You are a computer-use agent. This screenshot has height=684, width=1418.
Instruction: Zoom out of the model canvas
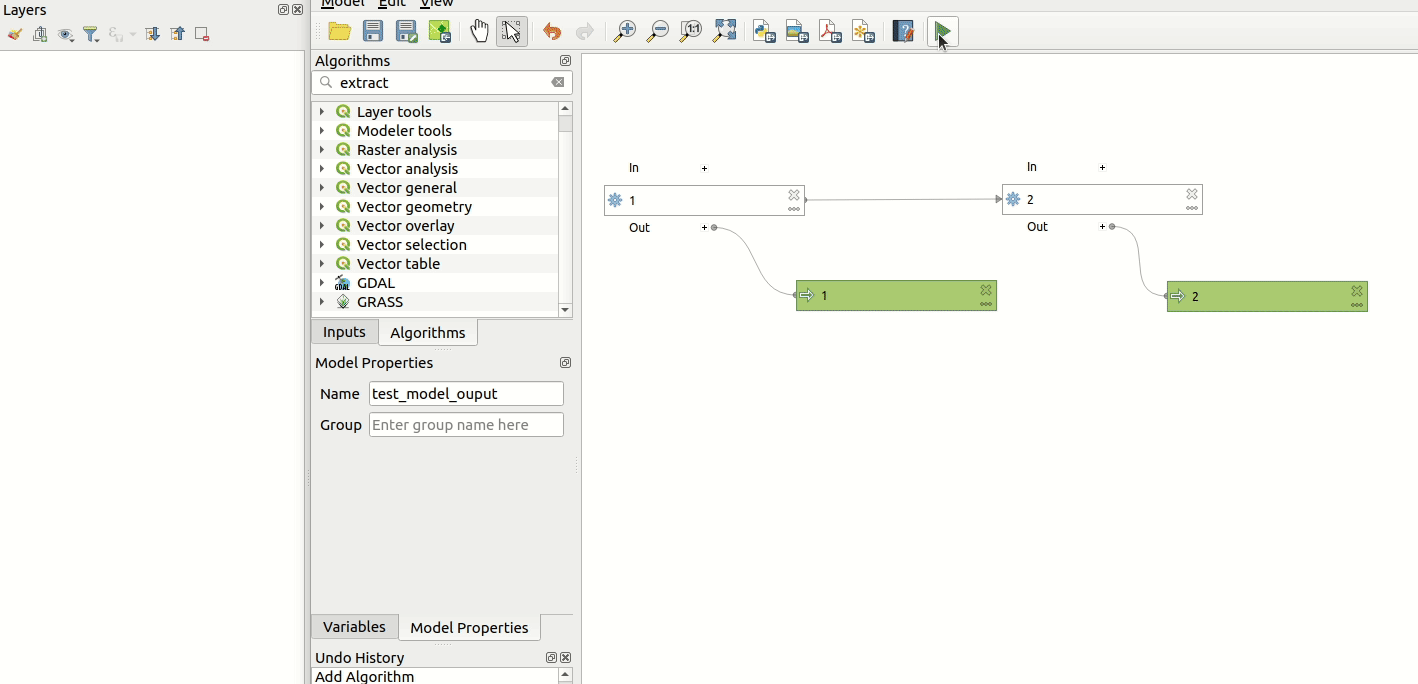pos(657,32)
